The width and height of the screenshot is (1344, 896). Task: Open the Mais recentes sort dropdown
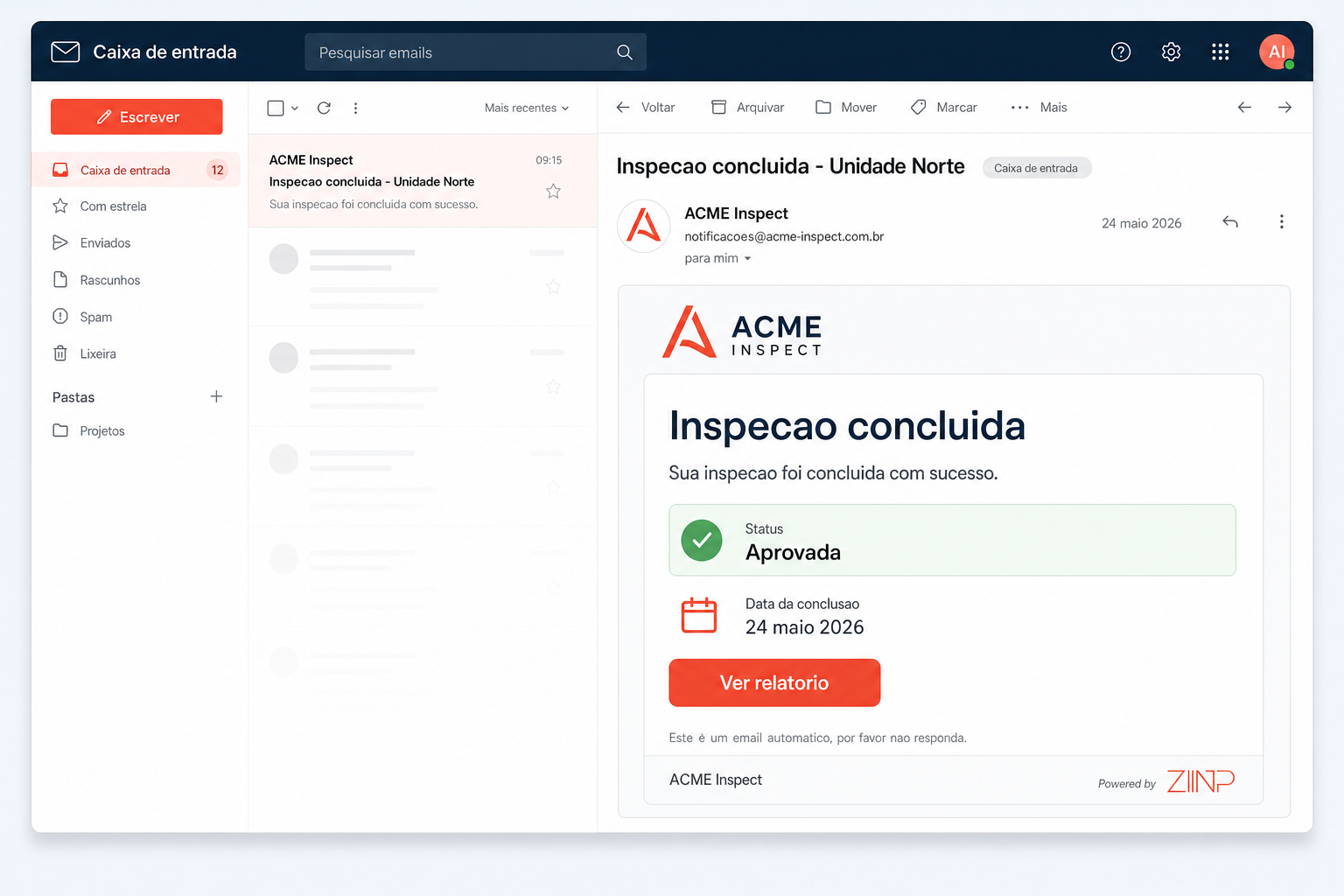coord(527,108)
